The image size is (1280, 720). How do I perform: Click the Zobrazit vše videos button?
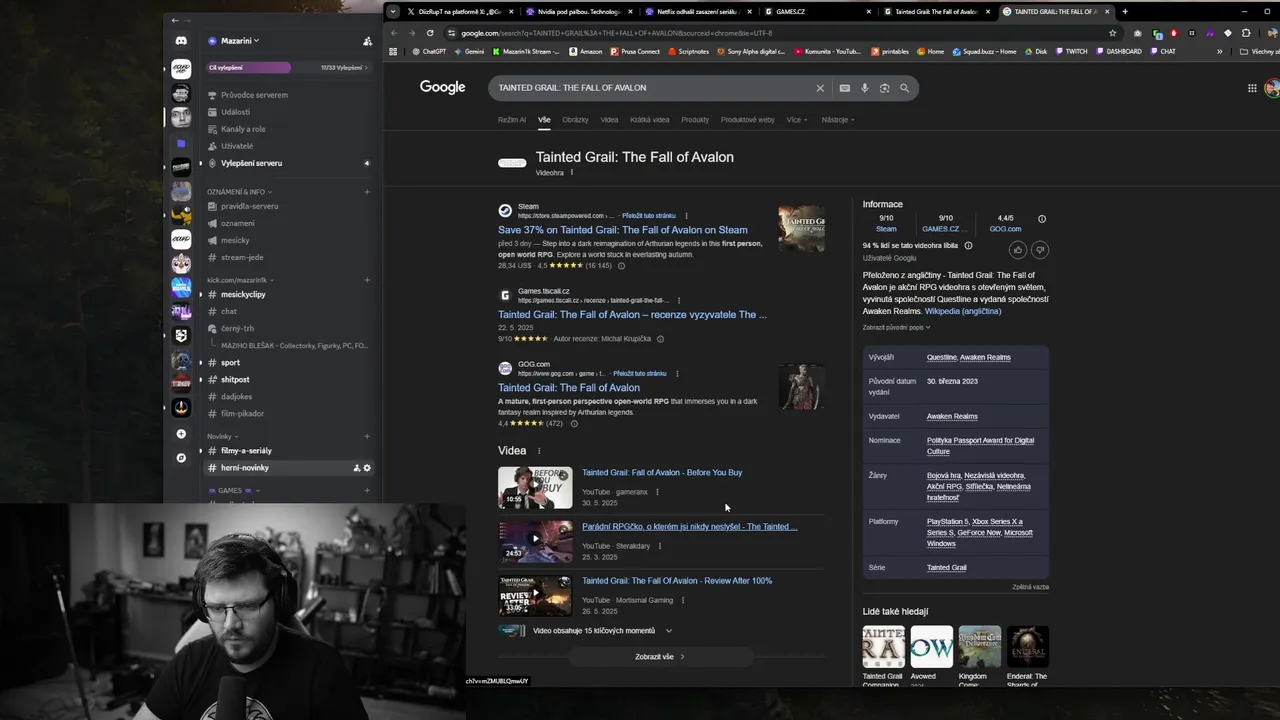(660, 657)
